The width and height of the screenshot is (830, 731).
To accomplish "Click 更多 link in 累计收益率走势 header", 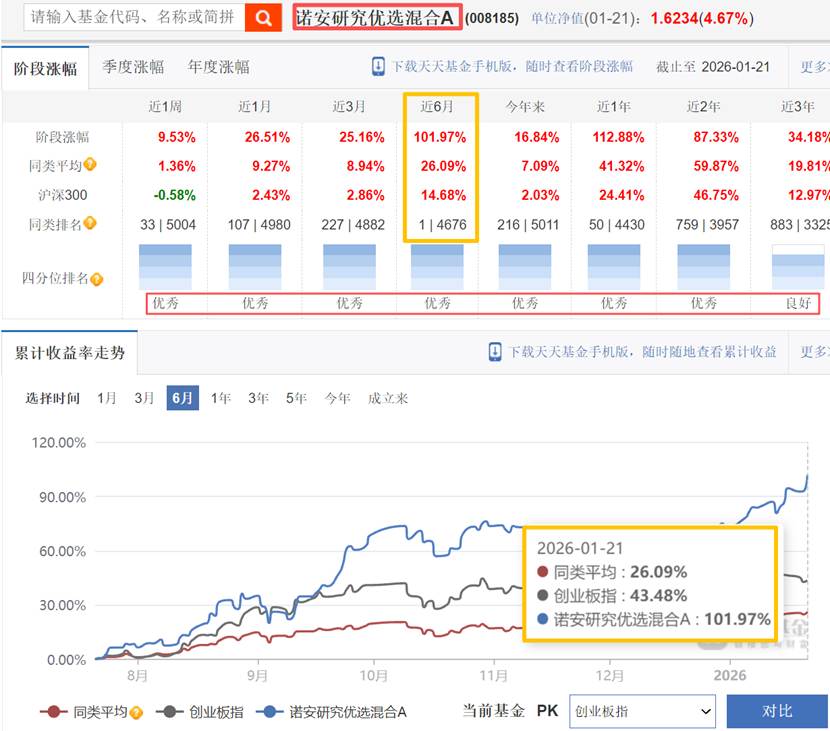I will tap(814, 351).
